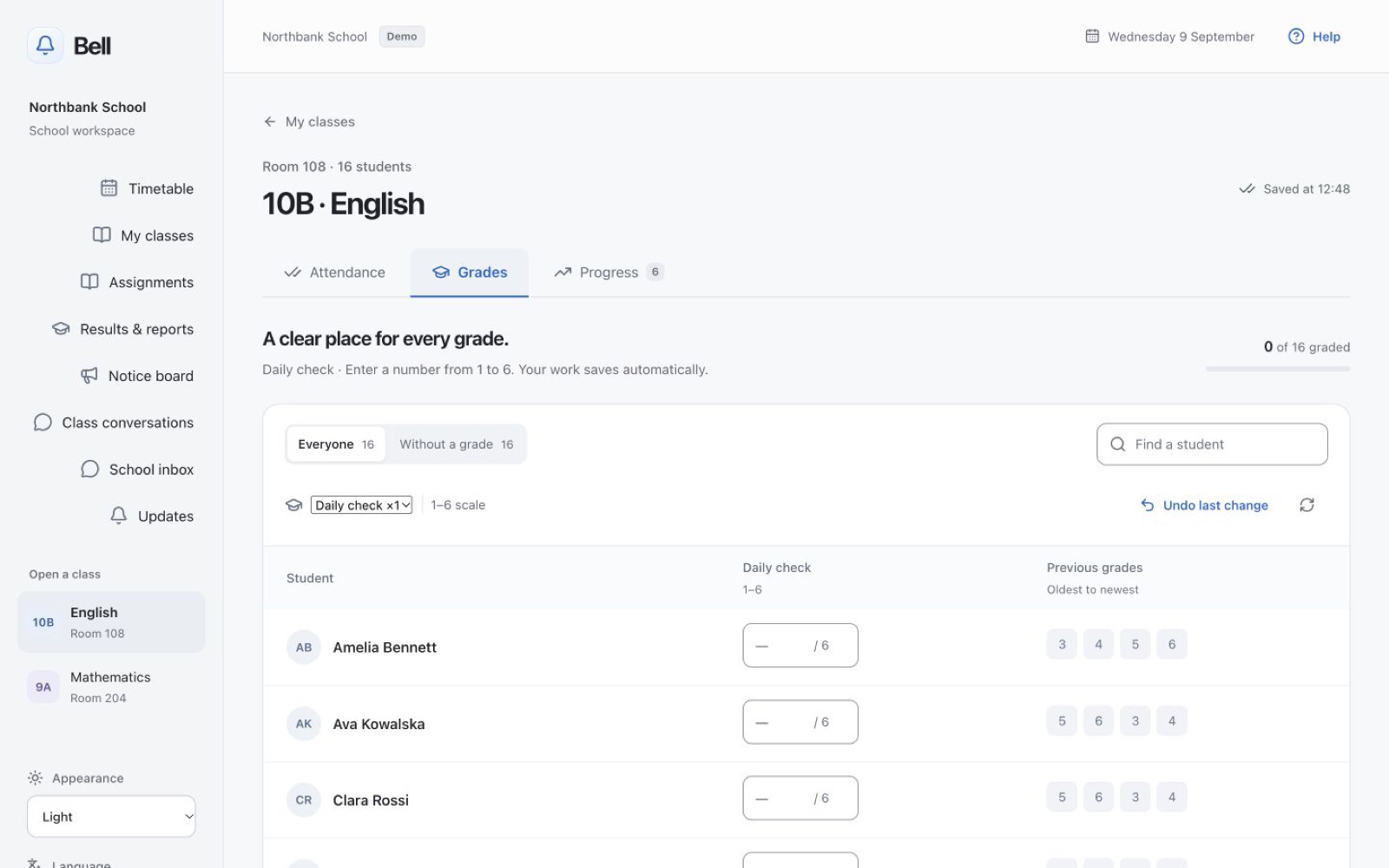The width and height of the screenshot is (1389, 868).
Task: Click the Appearance sun icon
Action: (35, 778)
